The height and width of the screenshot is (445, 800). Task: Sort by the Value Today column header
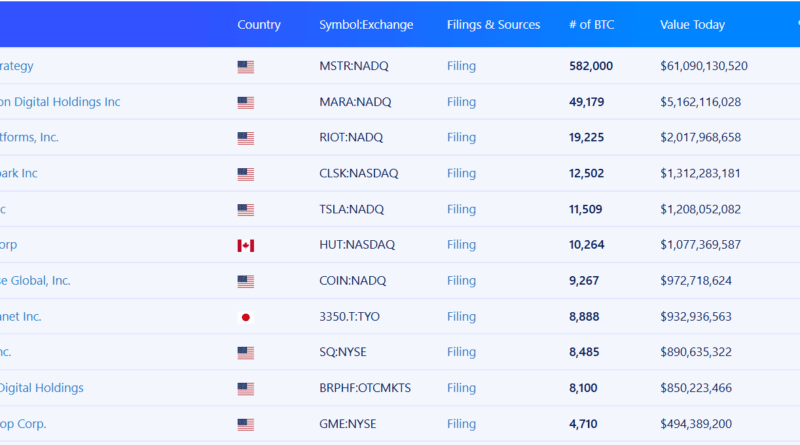pyautogui.click(x=692, y=24)
